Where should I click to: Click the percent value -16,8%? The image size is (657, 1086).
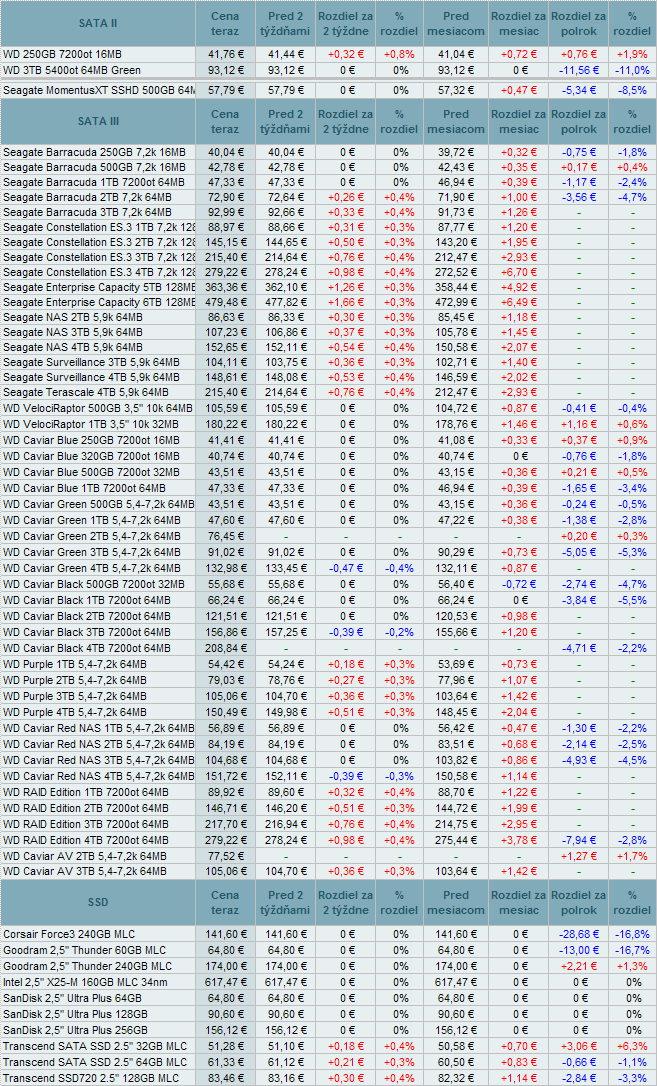coord(633,934)
